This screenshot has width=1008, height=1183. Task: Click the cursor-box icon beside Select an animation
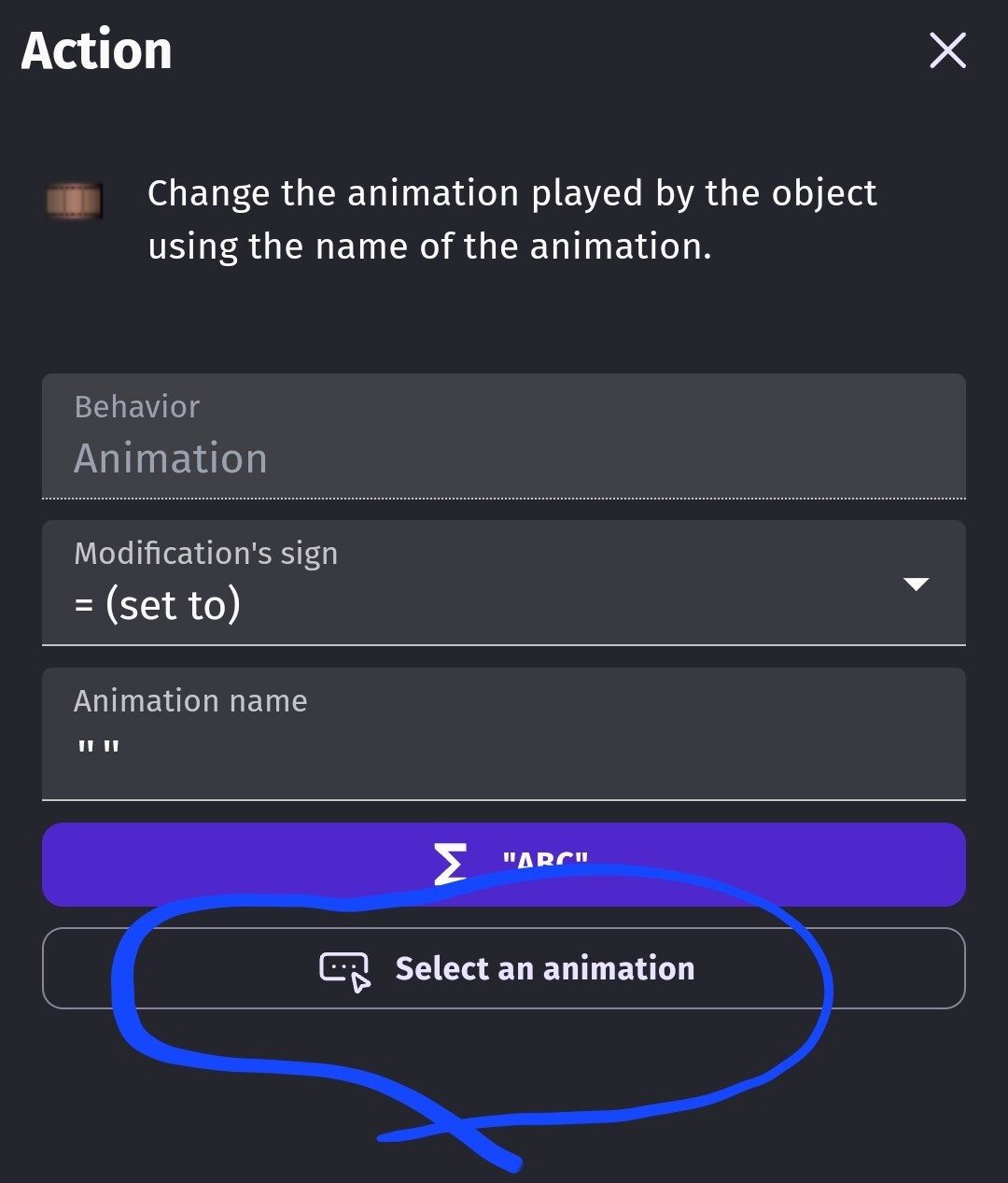pyautogui.click(x=345, y=971)
